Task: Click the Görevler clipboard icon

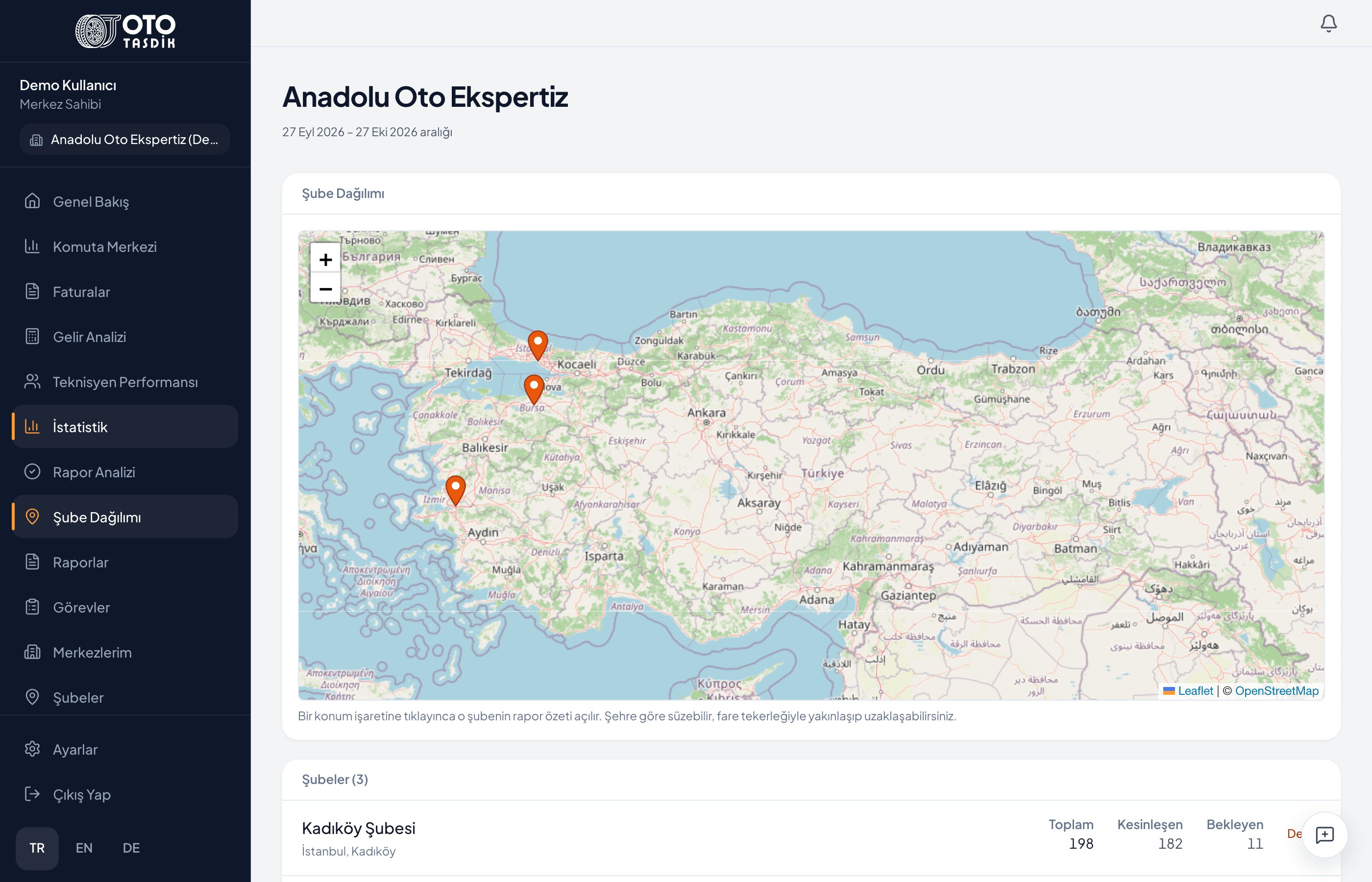Action: (x=33, y=607)
